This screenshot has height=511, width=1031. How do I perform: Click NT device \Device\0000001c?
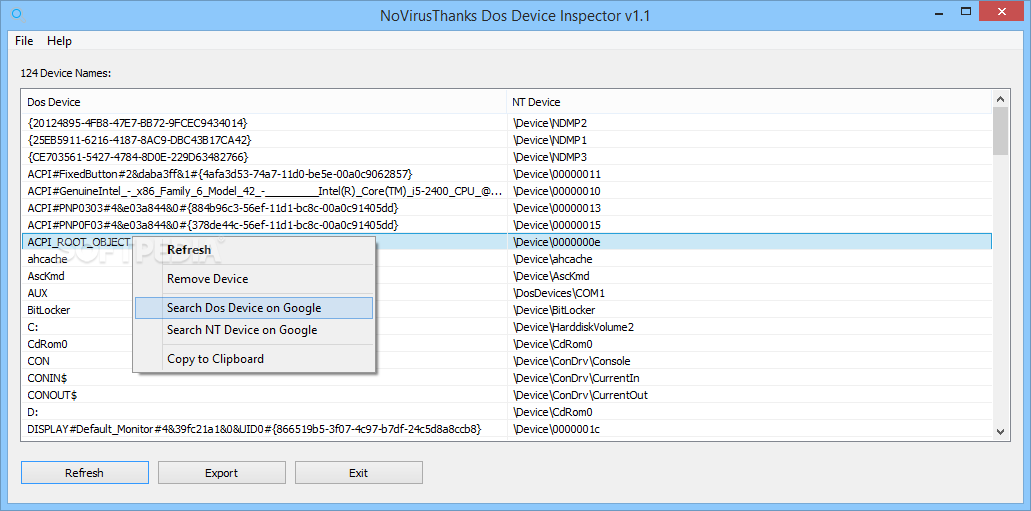pyautogui.click(x=556, y=429)
